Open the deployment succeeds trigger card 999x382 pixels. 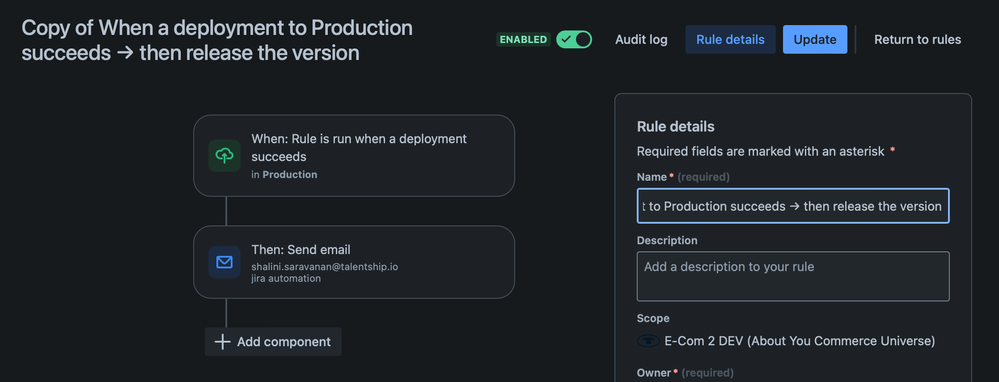pyautogui.click(x=354, y=155)
